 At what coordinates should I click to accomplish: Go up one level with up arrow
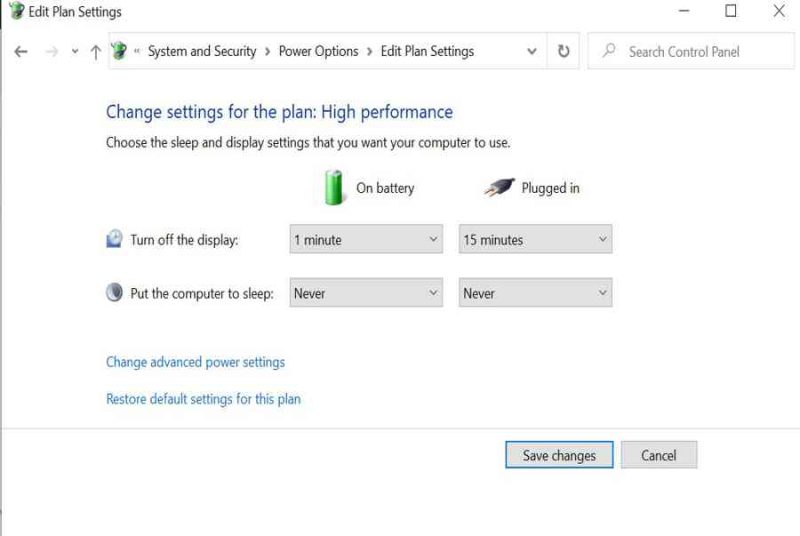(95, 52)
